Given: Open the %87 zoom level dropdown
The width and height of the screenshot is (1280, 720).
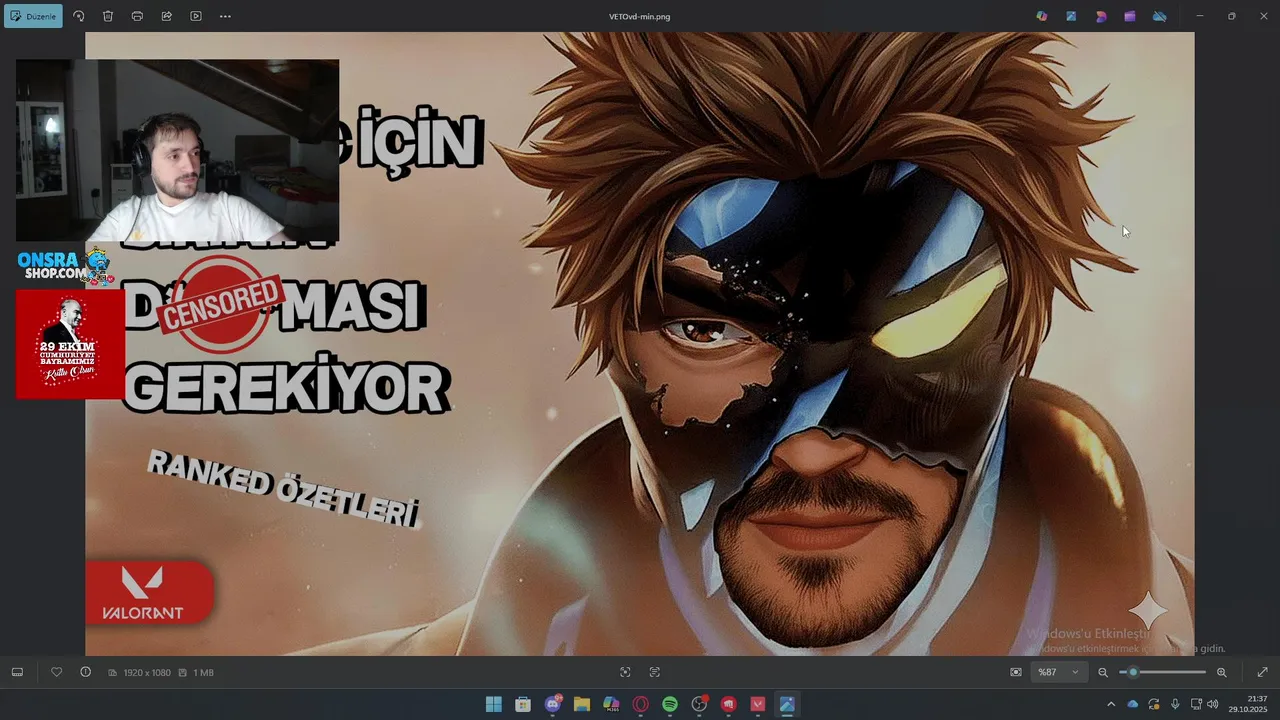Looking at the screenshot, I should pyautogui.click(x=1058, y=672).
